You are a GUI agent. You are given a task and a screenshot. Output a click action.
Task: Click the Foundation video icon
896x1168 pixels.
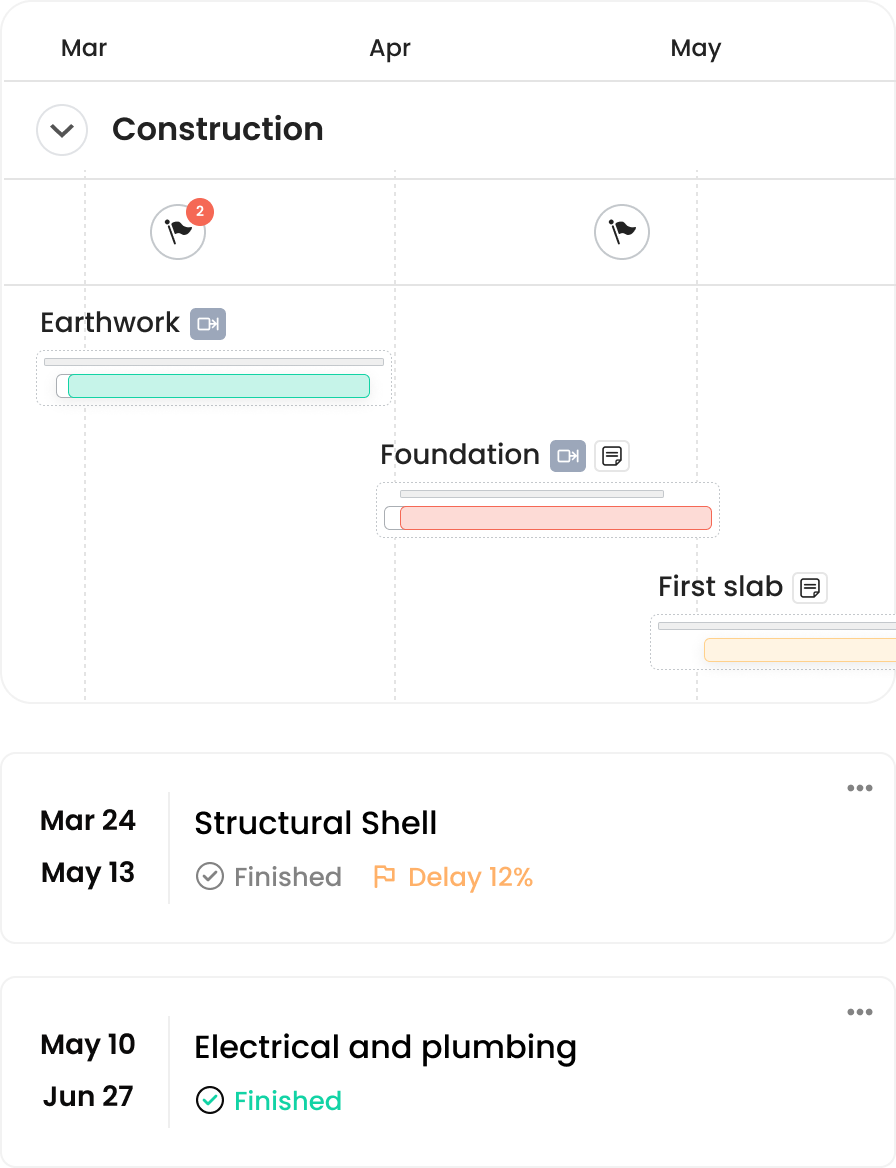[x=568, y=456]
